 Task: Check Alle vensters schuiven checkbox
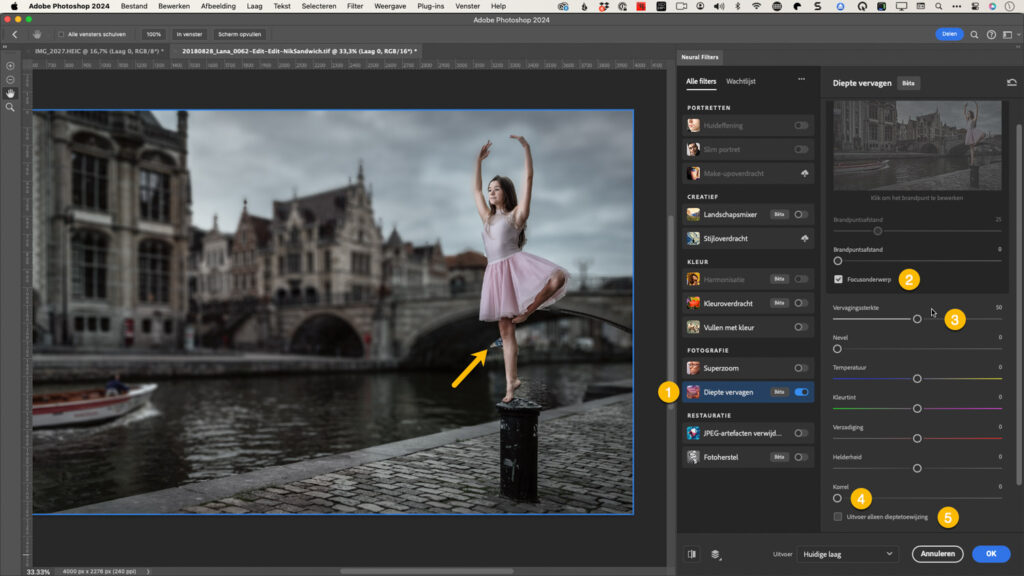(61, 35)
